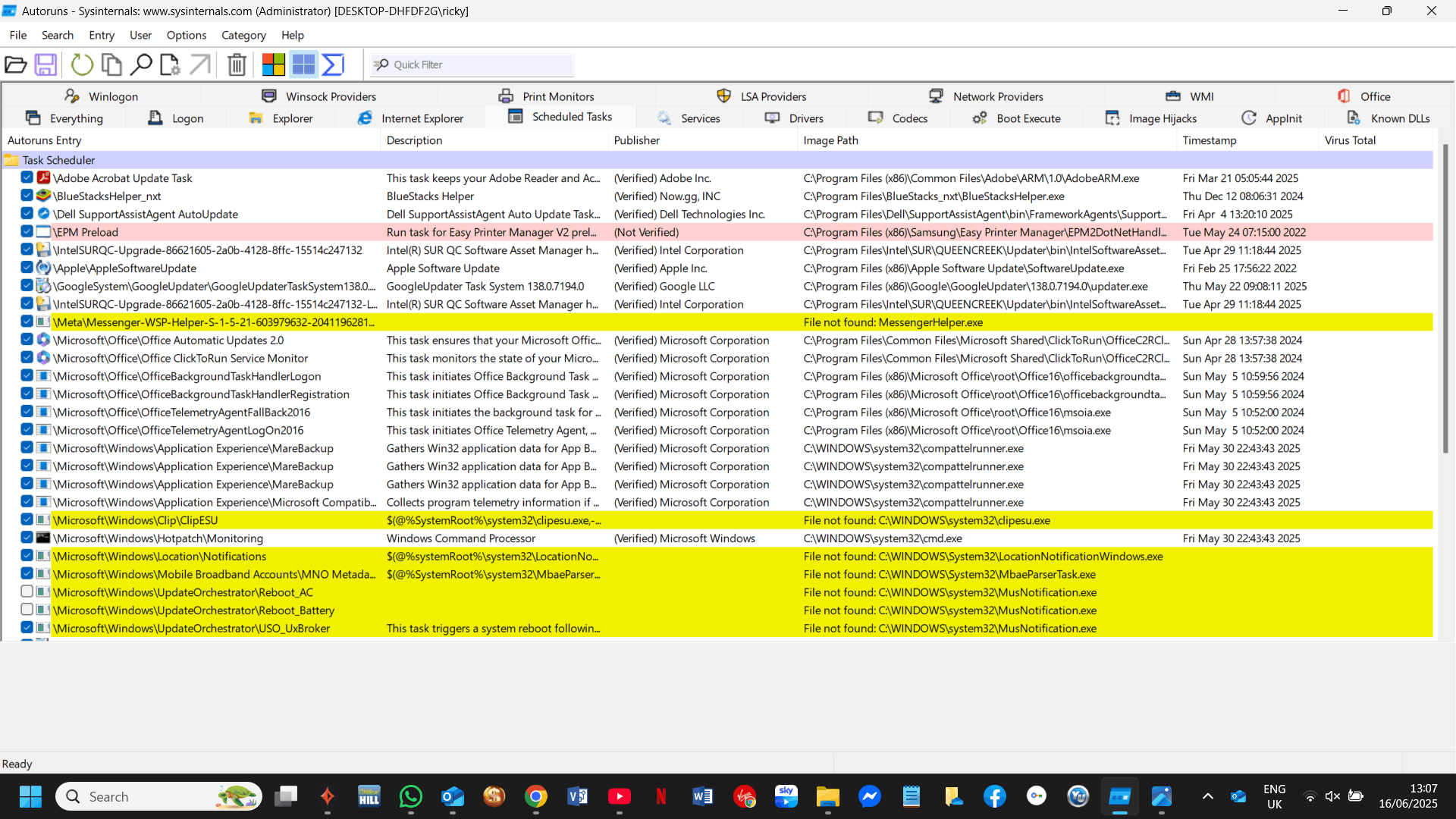The image size is (1456, 819).
Task: Enable the Reboot_AC scheduled task
Action: click(x=27, y=591)
